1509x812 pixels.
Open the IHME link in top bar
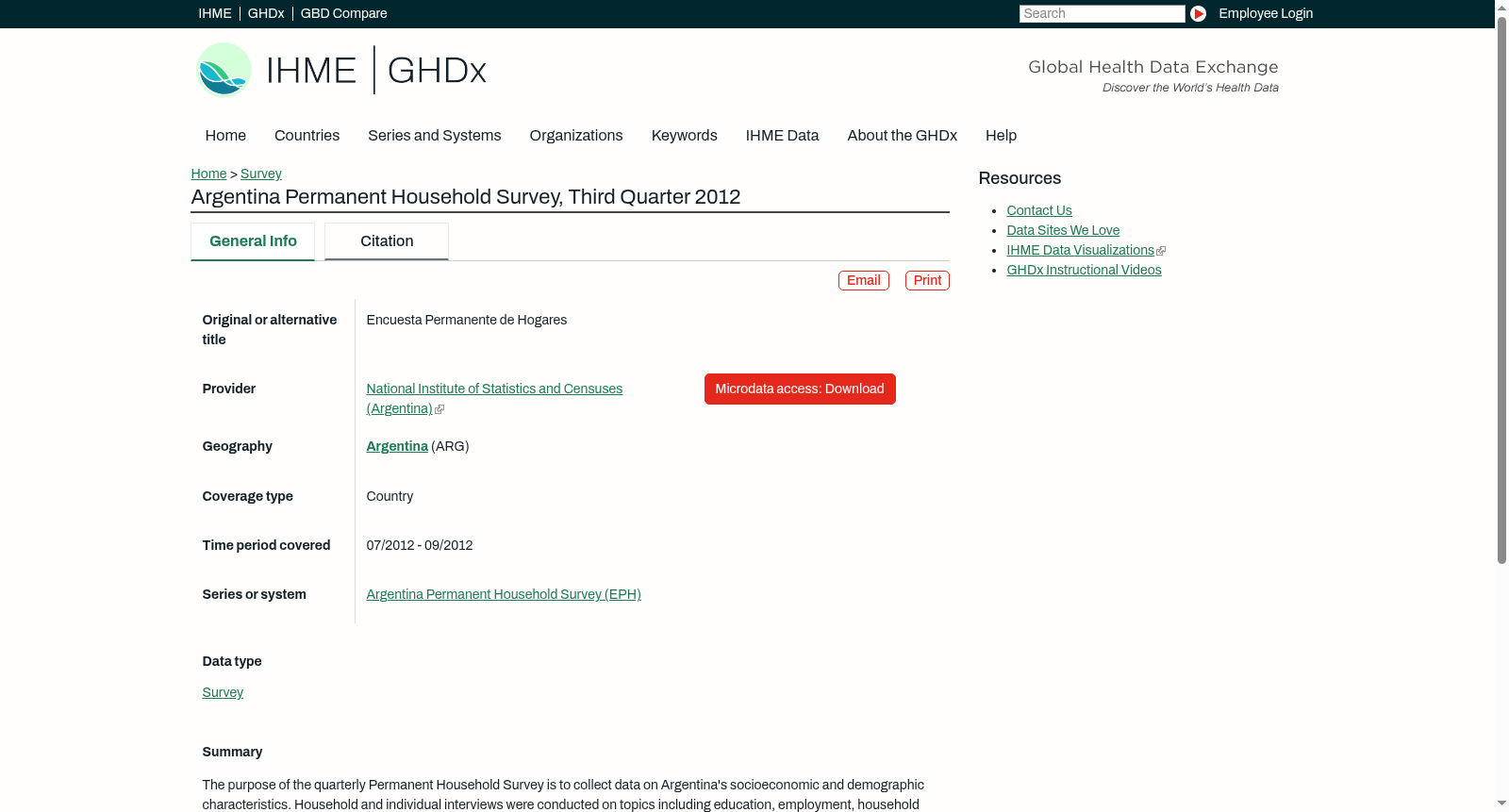coord(215,13)
